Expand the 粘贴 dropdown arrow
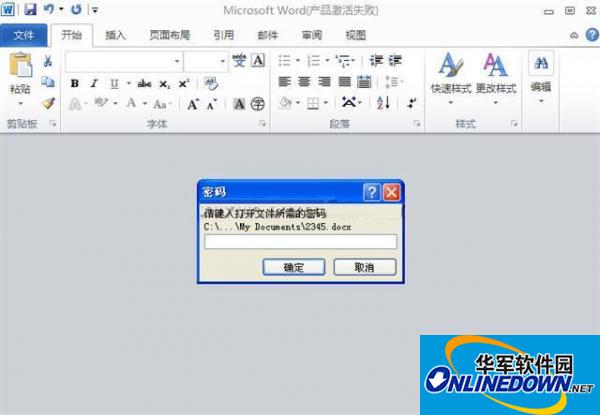The width and height of the screenshot is (600, 415). 20,103
